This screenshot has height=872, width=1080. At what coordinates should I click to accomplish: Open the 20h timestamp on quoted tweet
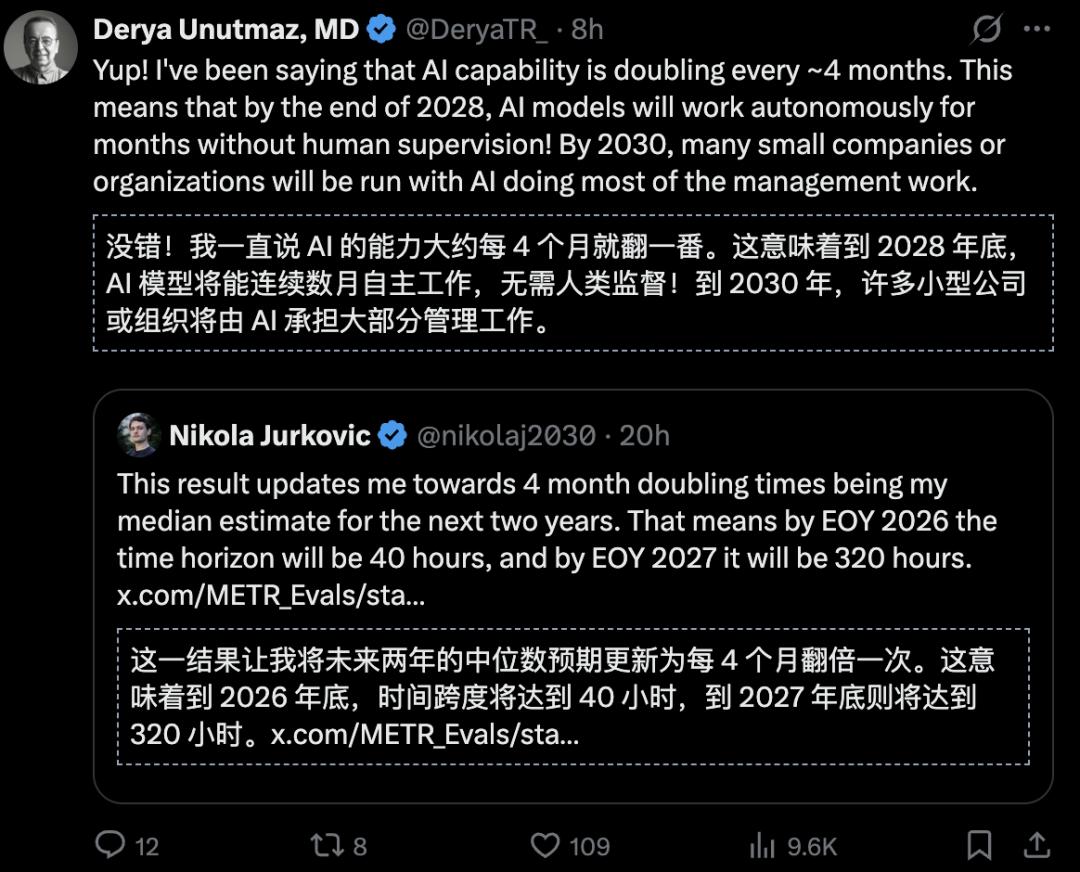coord(645,435)
